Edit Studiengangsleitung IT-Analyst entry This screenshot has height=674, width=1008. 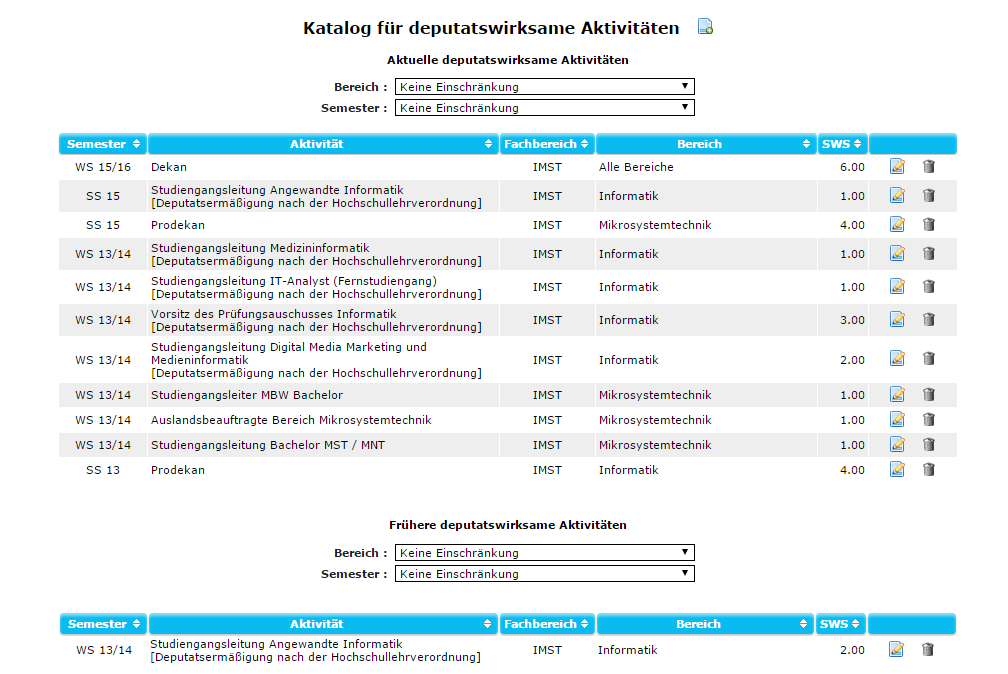point(897,286)
